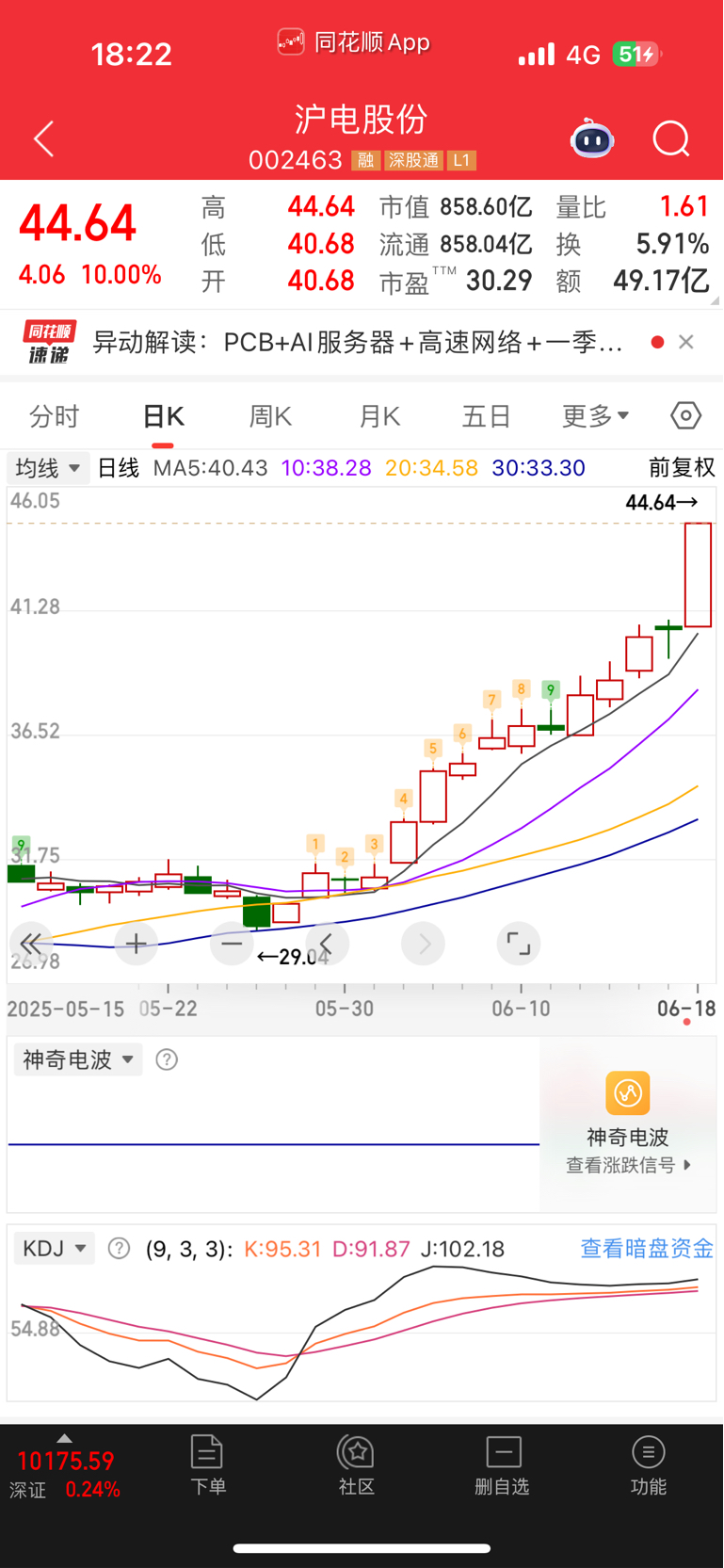This screenshot has height=1568, width=724.
Task: Switch to 周K tab
Action: [x=270, y=416]
